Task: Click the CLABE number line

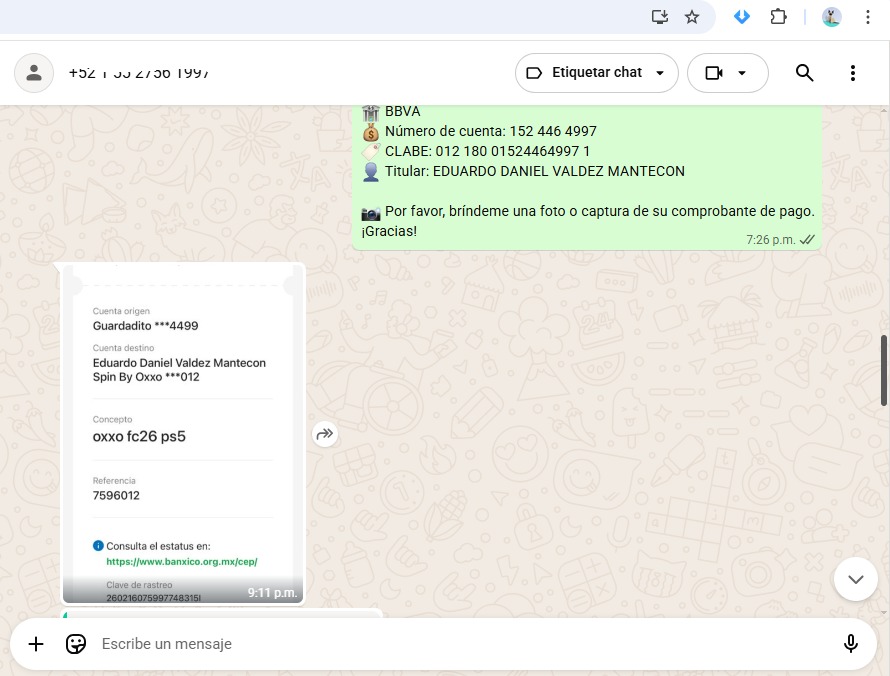Action: tap(487, 151)
